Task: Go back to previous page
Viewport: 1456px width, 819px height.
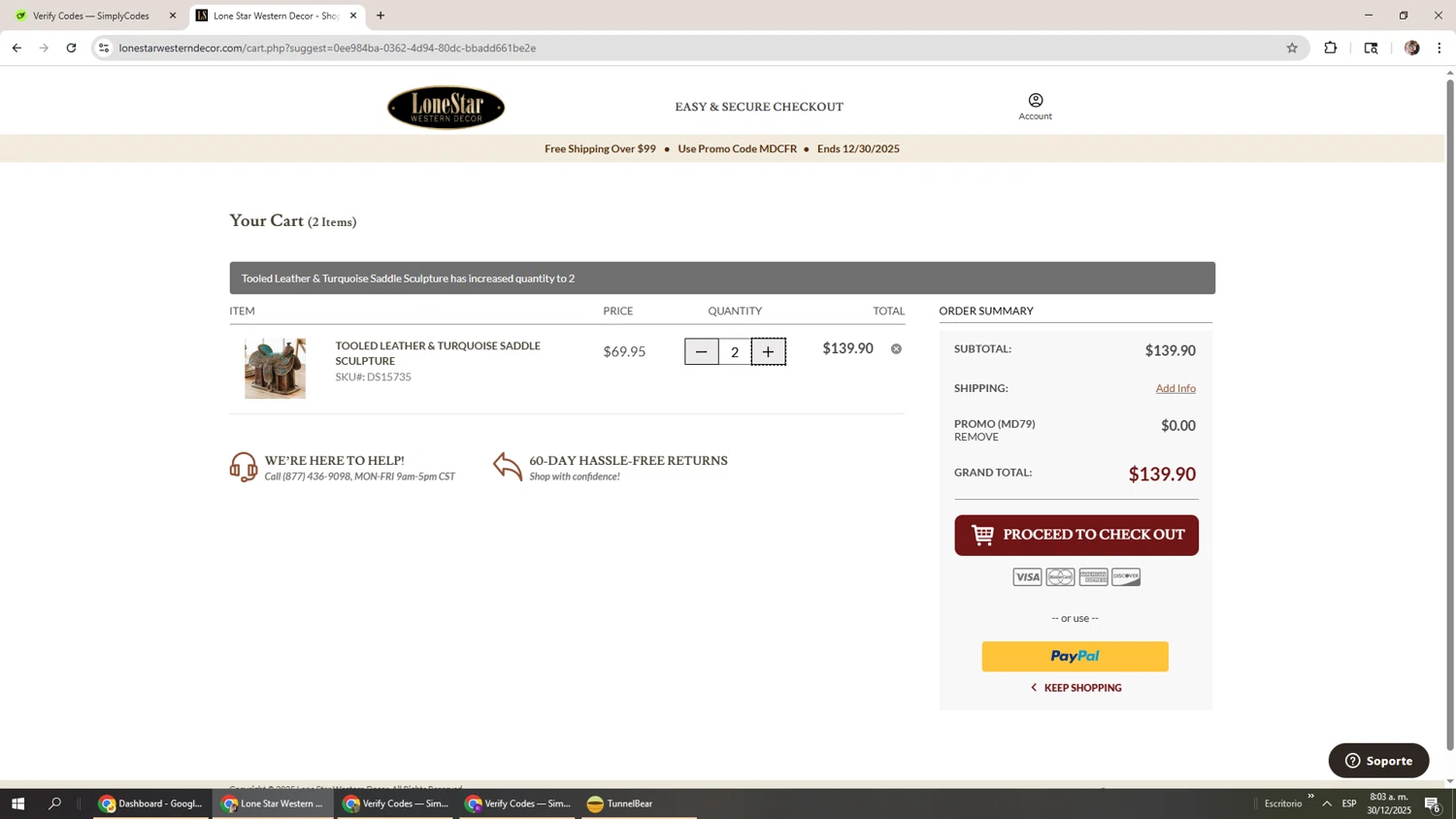Action: [x=17, y=48]
